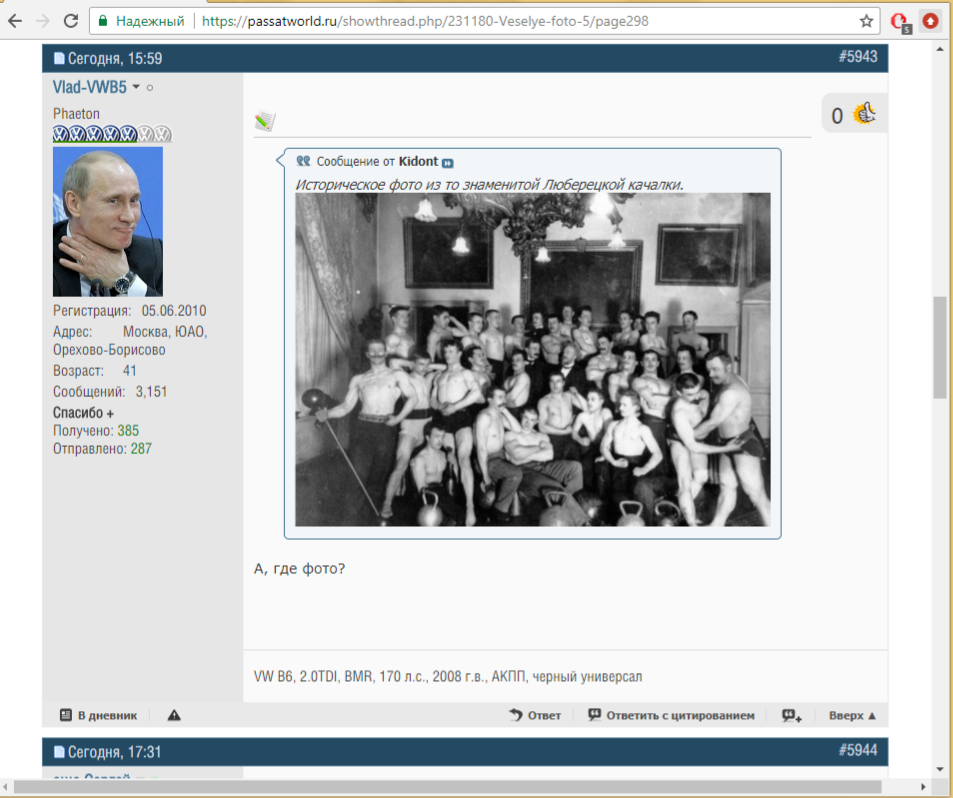Go back to the previous page
Screen dimensions: 953x798
coord(15,20)
